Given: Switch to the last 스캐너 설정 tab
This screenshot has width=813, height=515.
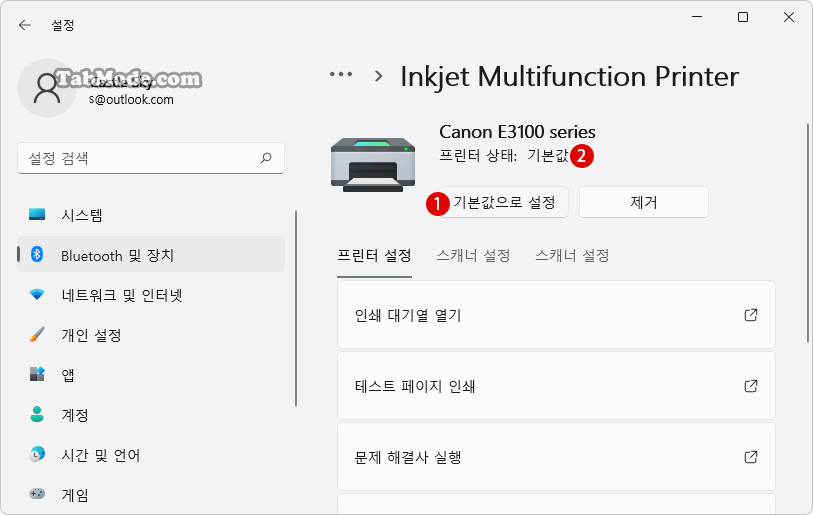Looking at the screenshot, I should 572,256.
